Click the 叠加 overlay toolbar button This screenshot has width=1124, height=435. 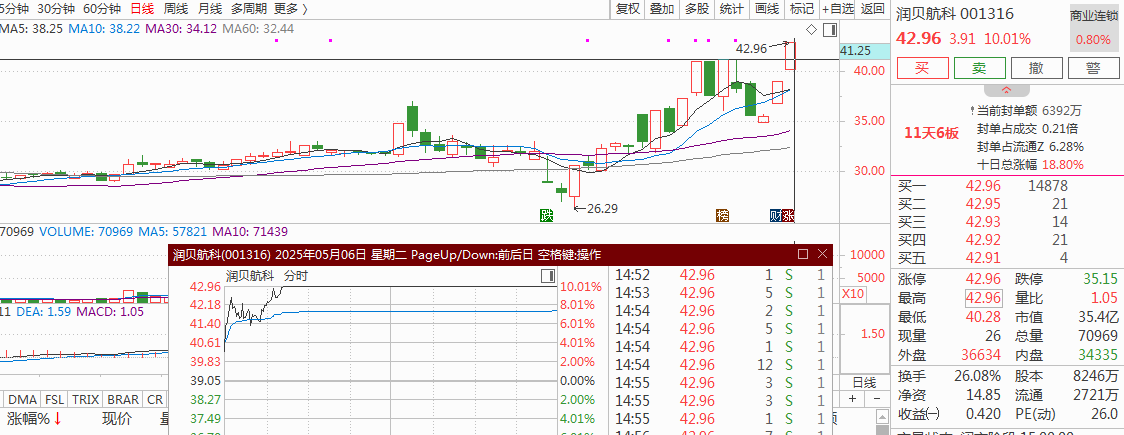pos(662,9)
